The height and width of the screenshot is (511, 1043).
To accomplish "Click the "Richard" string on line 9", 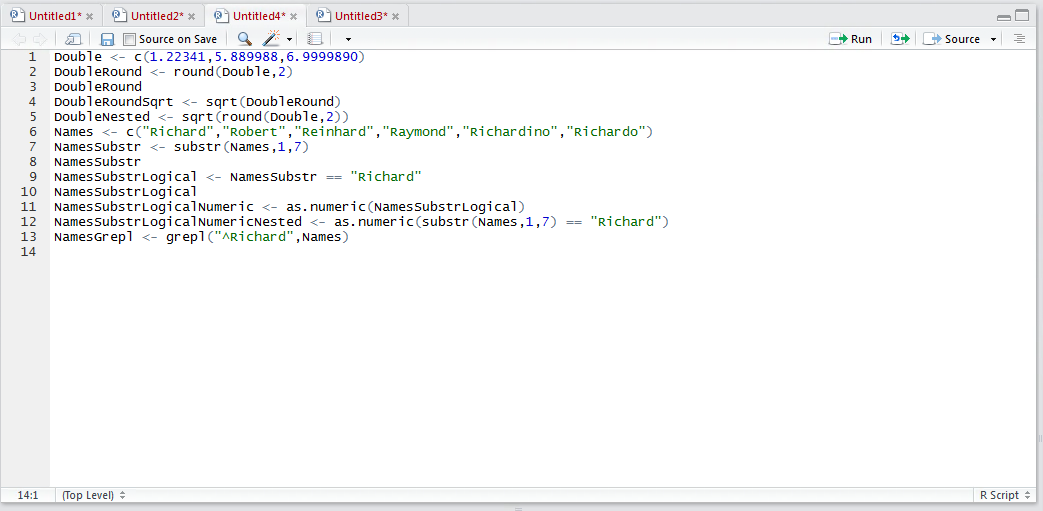I will [x=386, y=177].
